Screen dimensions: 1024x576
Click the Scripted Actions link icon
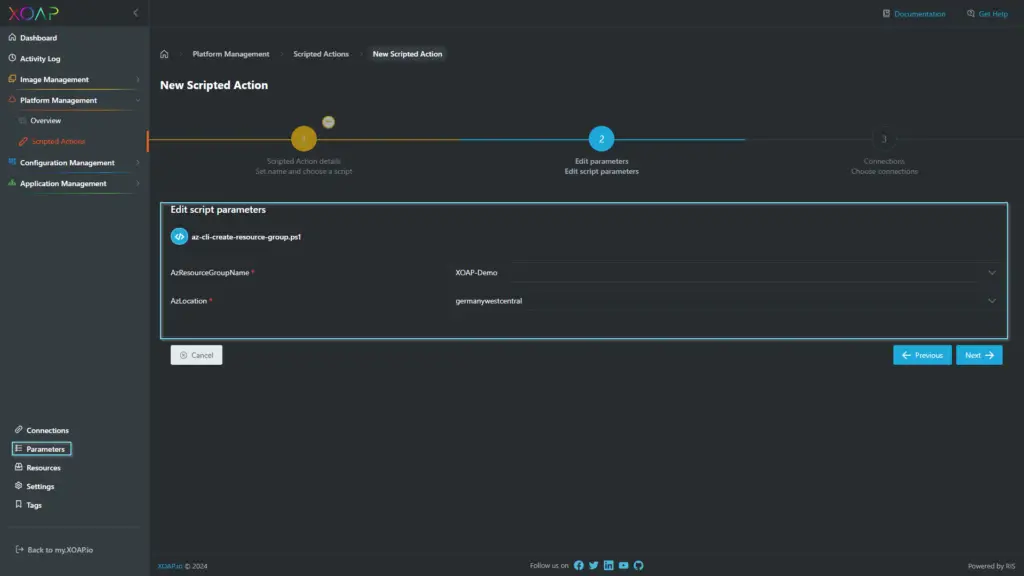coord(23,142)
